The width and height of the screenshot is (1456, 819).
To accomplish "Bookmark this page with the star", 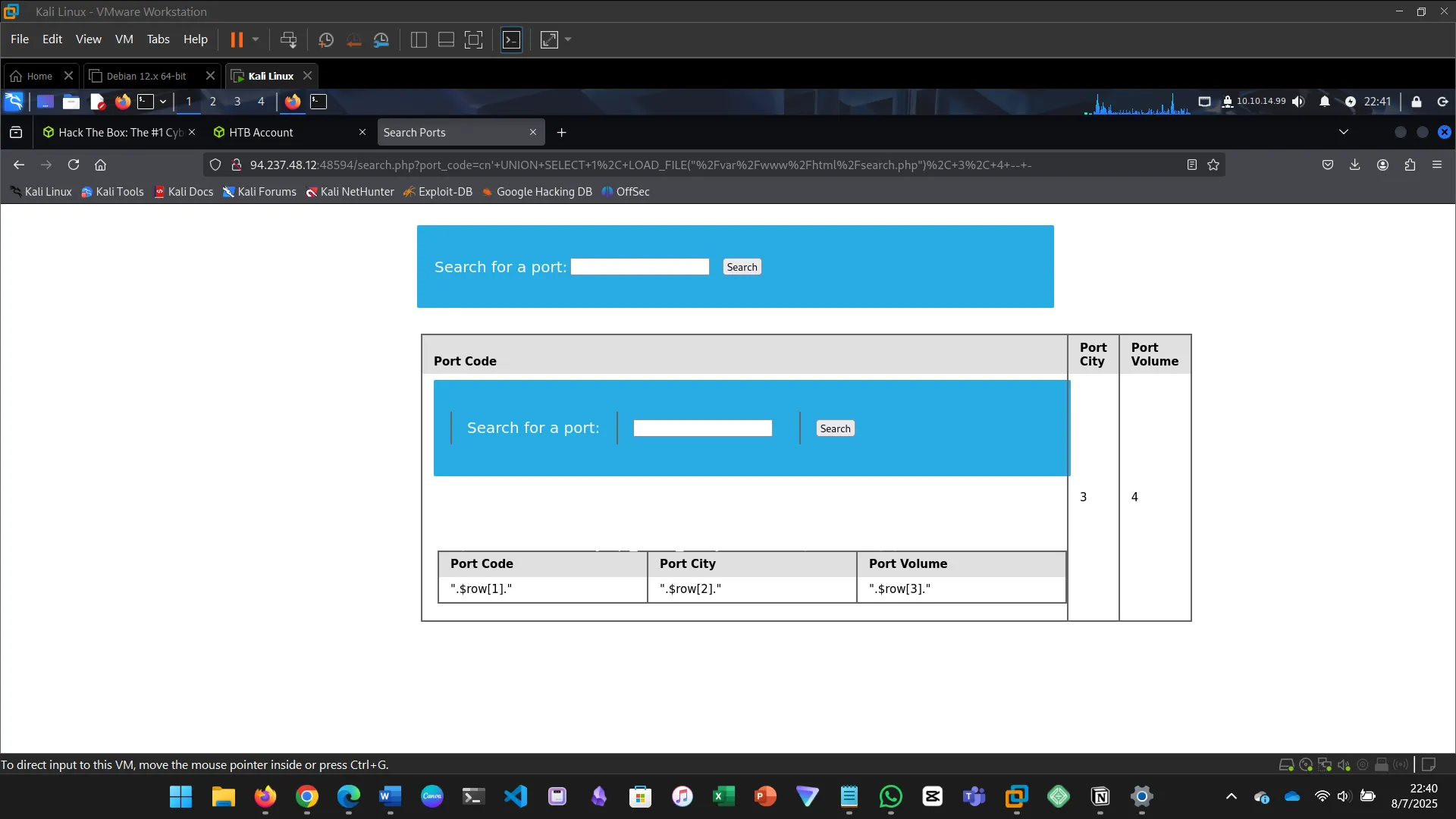I will tap(1213, 165).
